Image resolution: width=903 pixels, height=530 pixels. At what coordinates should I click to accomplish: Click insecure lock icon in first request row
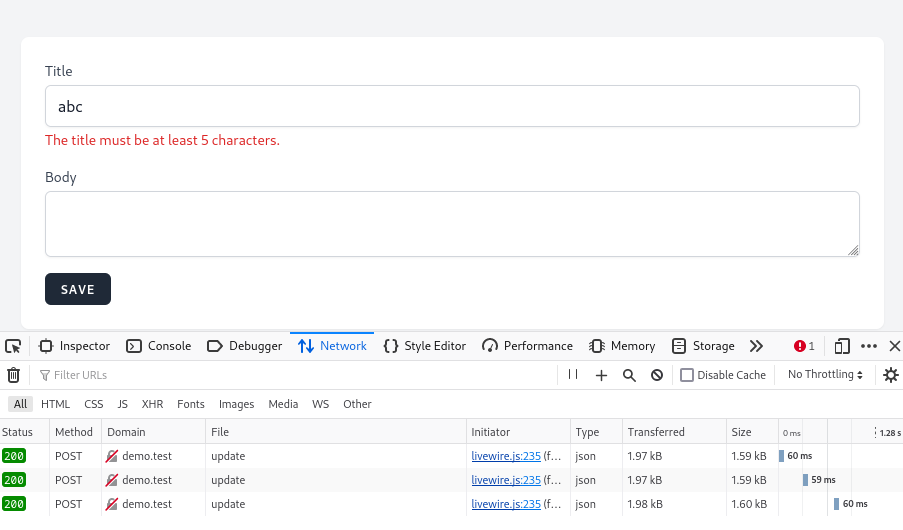click(x=112, y=456)
